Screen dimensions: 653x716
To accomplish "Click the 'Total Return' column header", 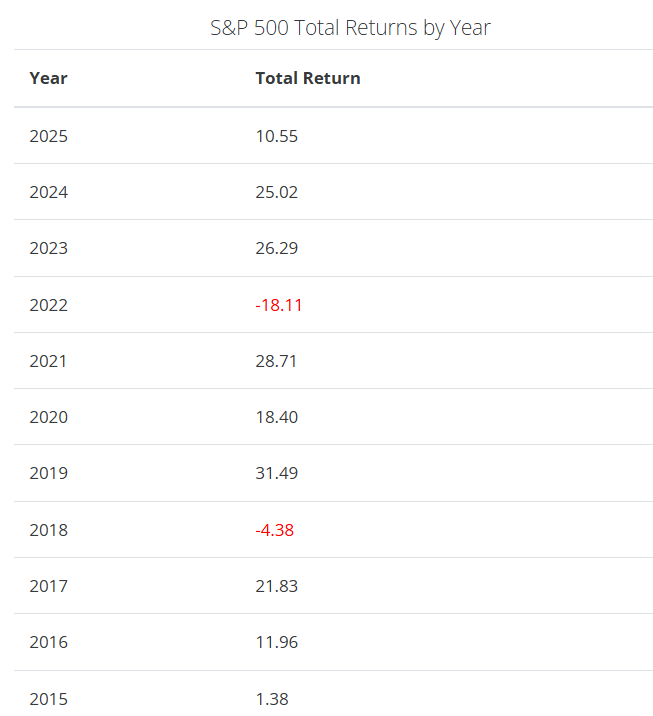I will tap(308, 78).
